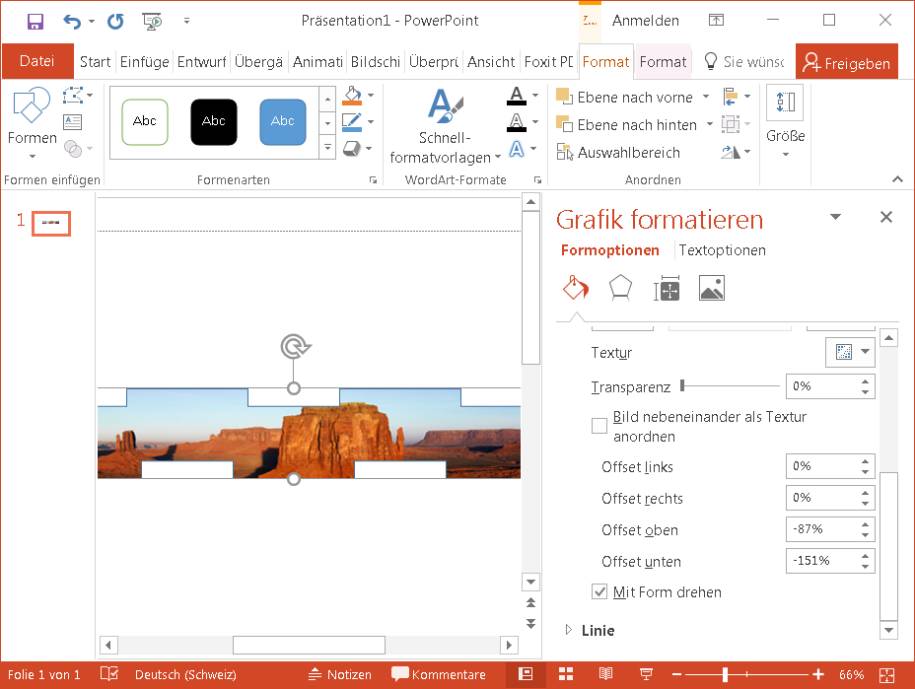Click the Auswahlbereich button
Image resolution: width=915 pixels, height=689 pixels.
pos(619,153)
